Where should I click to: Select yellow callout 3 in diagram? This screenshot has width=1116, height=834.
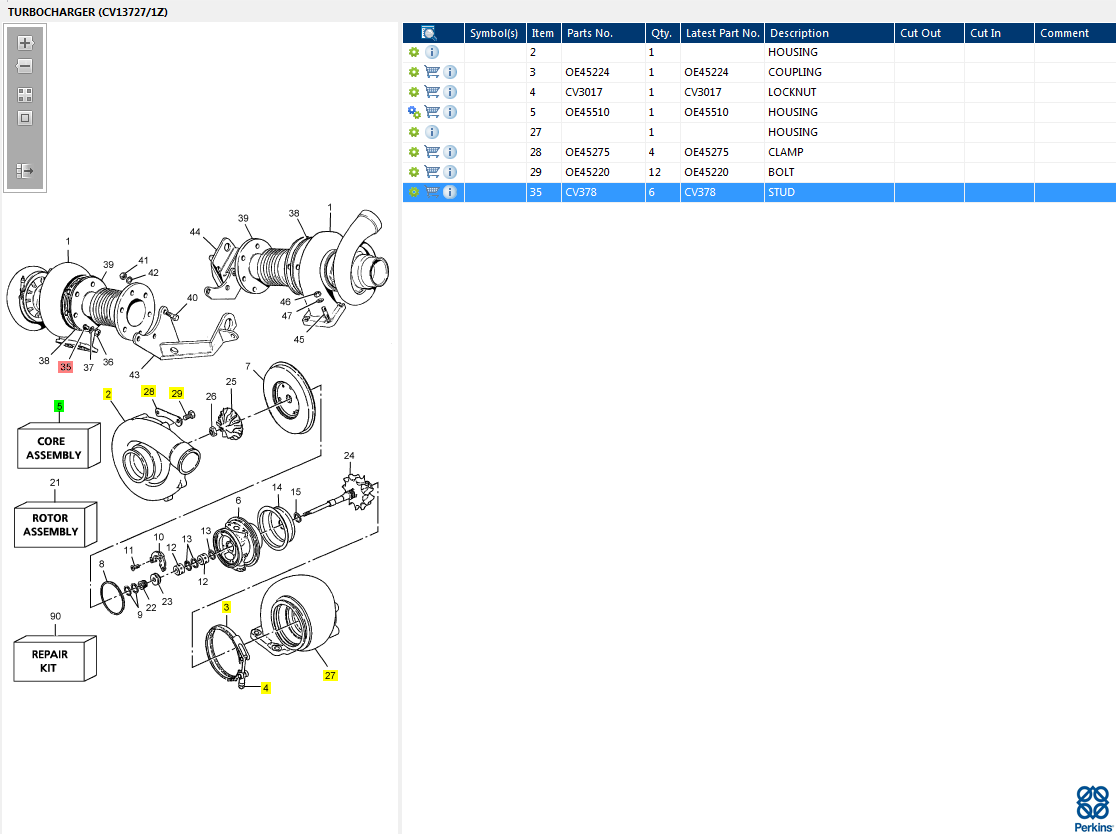pos(226,607)
